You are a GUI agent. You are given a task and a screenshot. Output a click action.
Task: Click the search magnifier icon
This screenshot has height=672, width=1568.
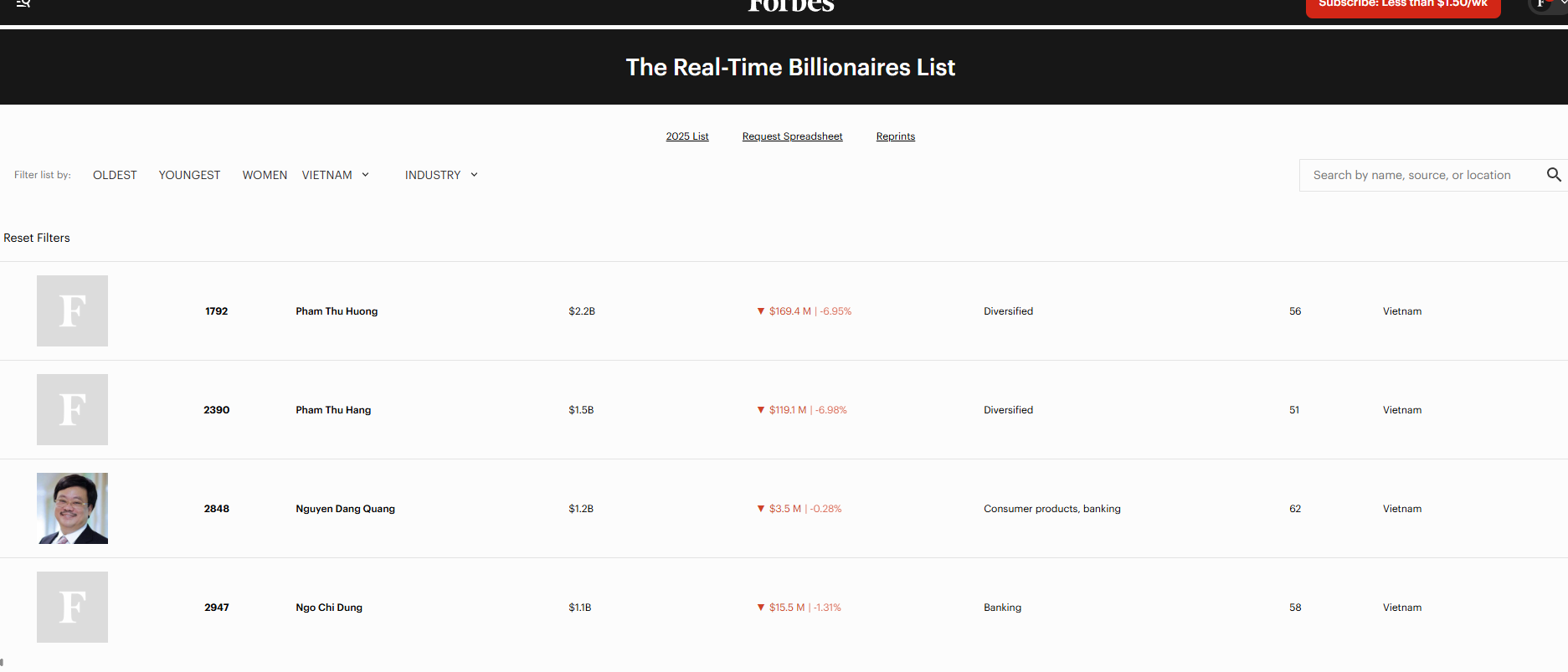click(x=1553, y=175)
